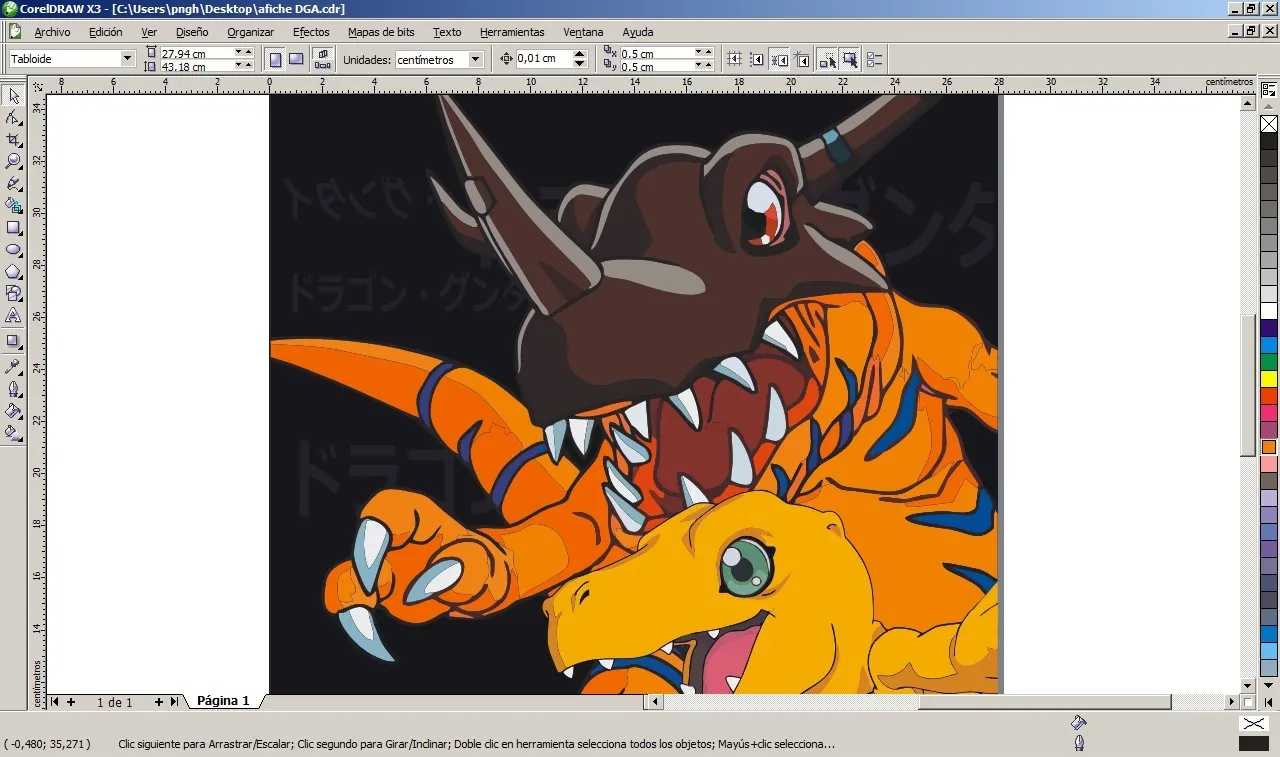Select the Página 1 tab
1280x757 pixels.
223,701
